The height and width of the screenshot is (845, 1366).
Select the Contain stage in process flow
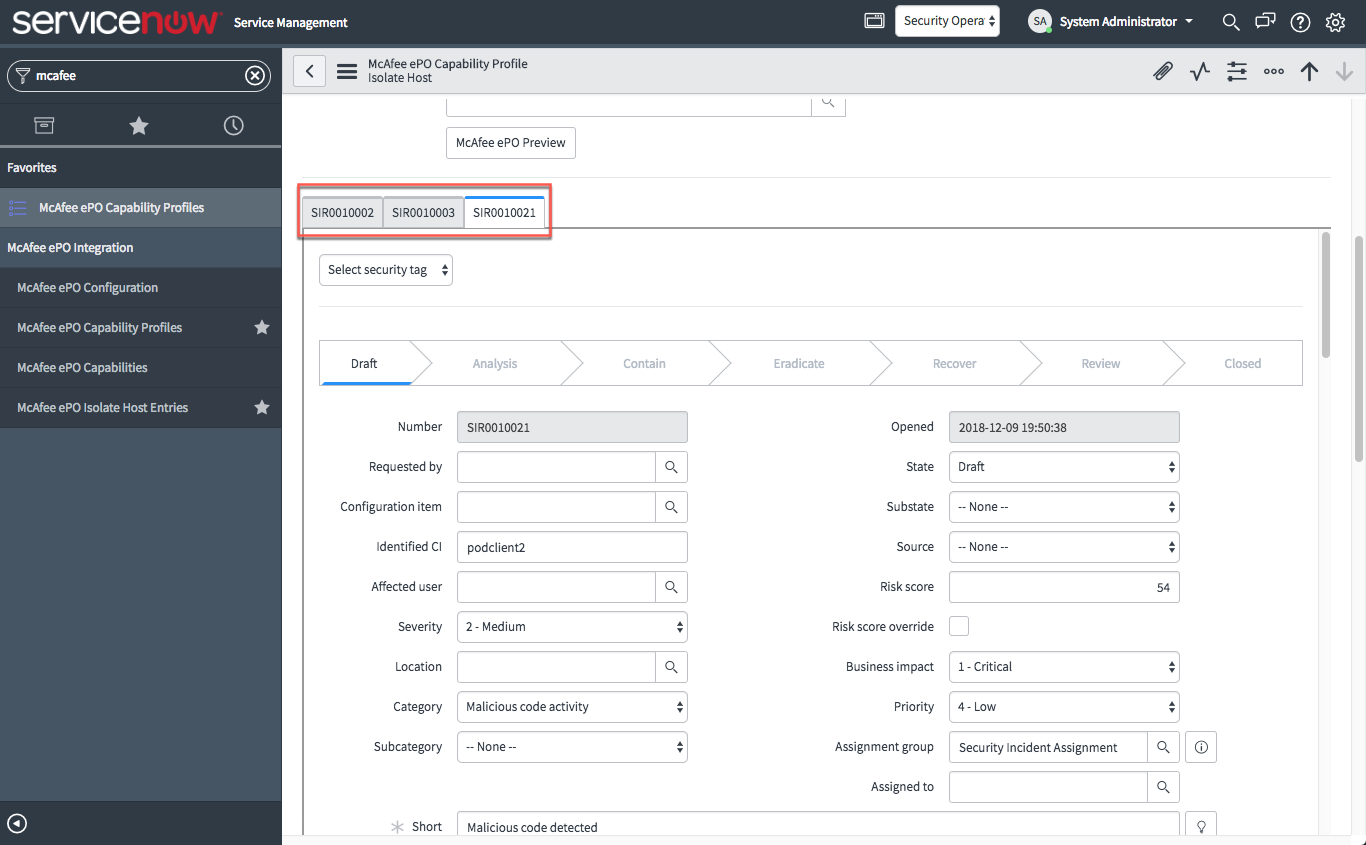pyautogui.click(x=644, y=364)
